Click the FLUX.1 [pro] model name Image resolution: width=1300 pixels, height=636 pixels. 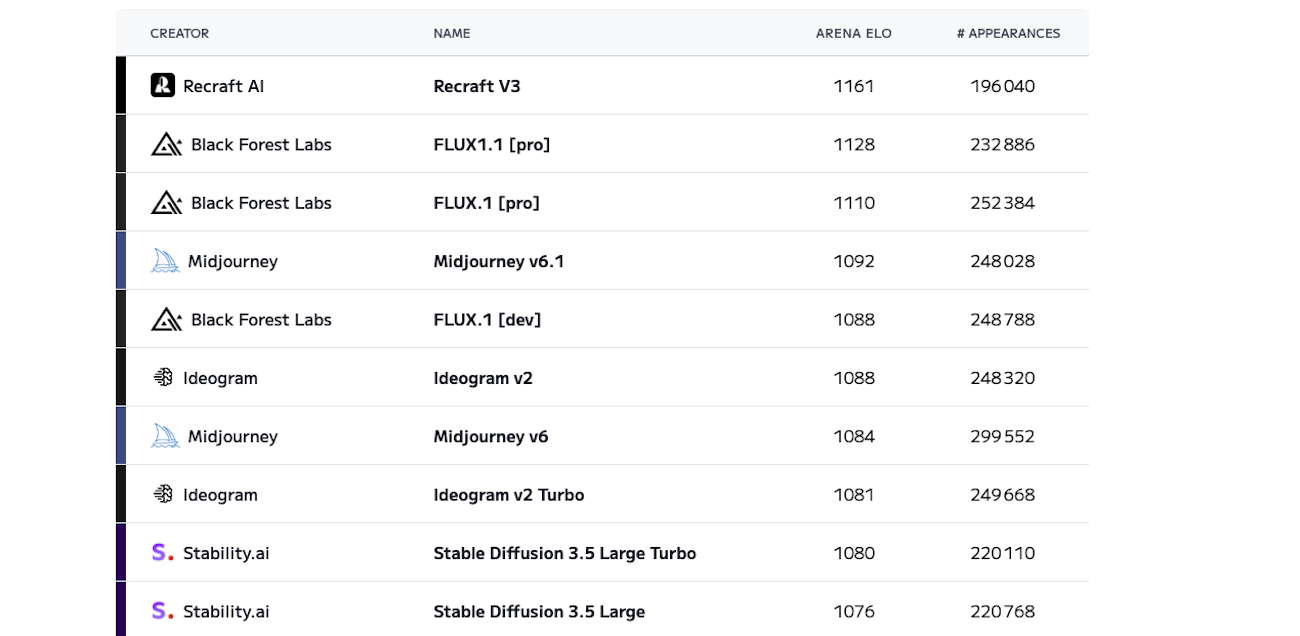pos(487,203)
